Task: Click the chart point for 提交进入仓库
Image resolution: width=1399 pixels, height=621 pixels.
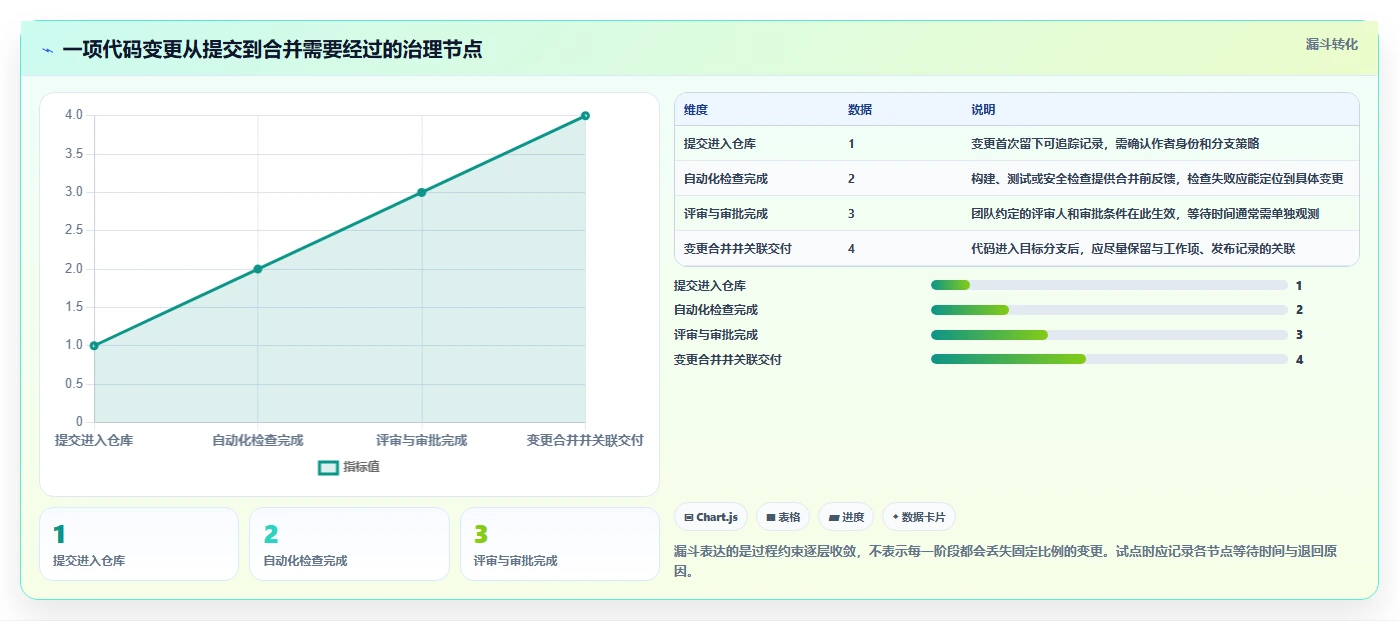Action: click(94, 346)
